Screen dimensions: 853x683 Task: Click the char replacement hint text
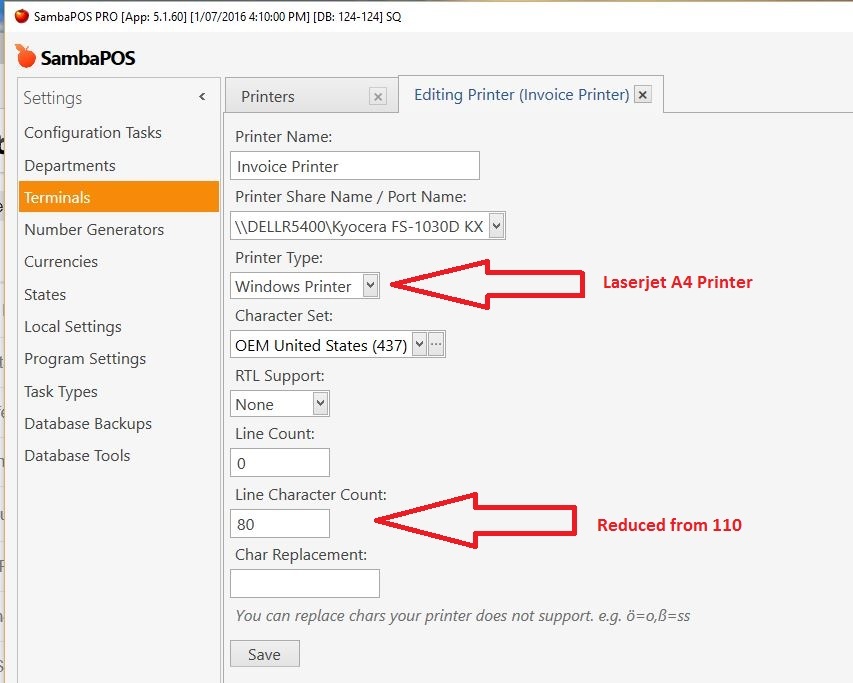tap(463, 616)
